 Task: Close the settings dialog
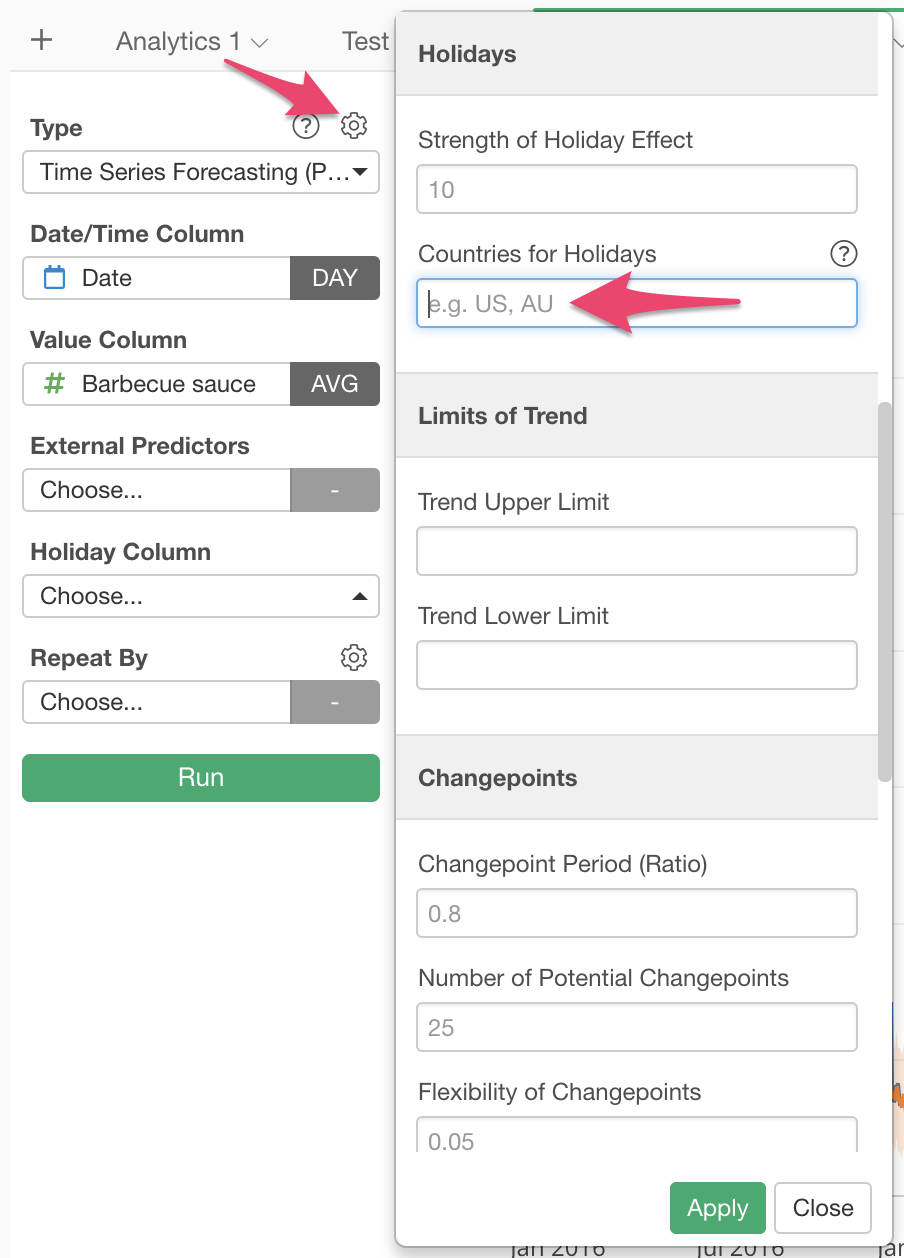pyautogui.click(x=823, y=1208)
